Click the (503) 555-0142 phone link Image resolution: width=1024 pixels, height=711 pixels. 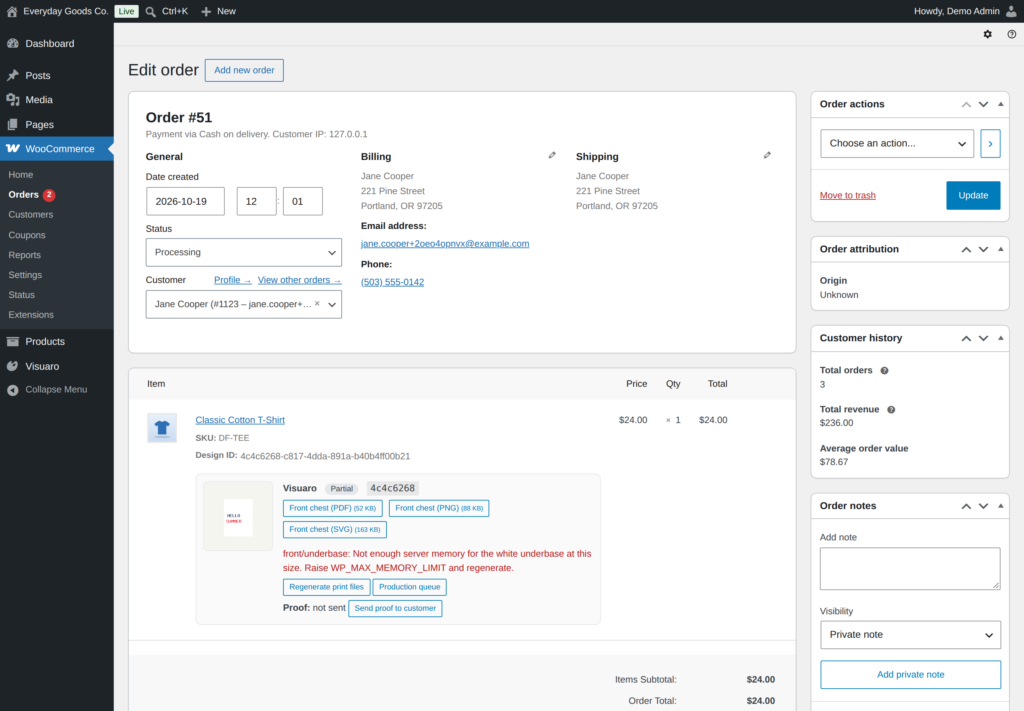pos(392,282)
